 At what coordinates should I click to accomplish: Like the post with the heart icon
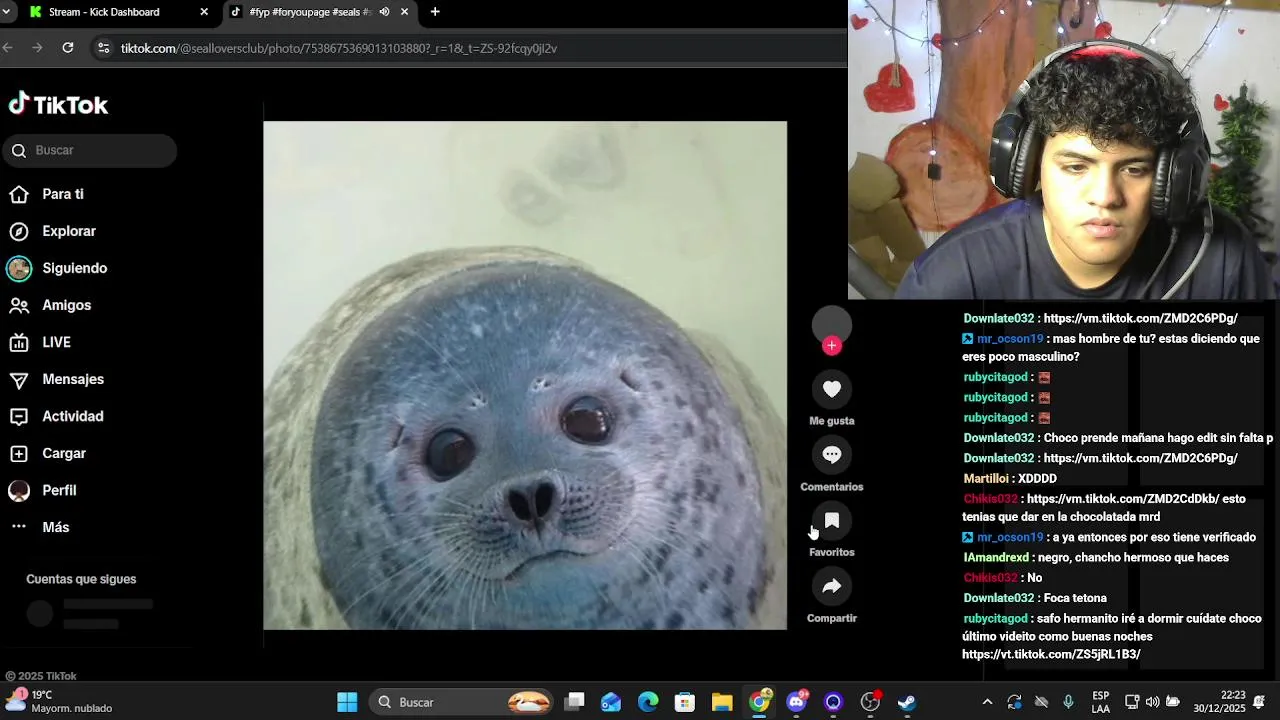point(832,389)
